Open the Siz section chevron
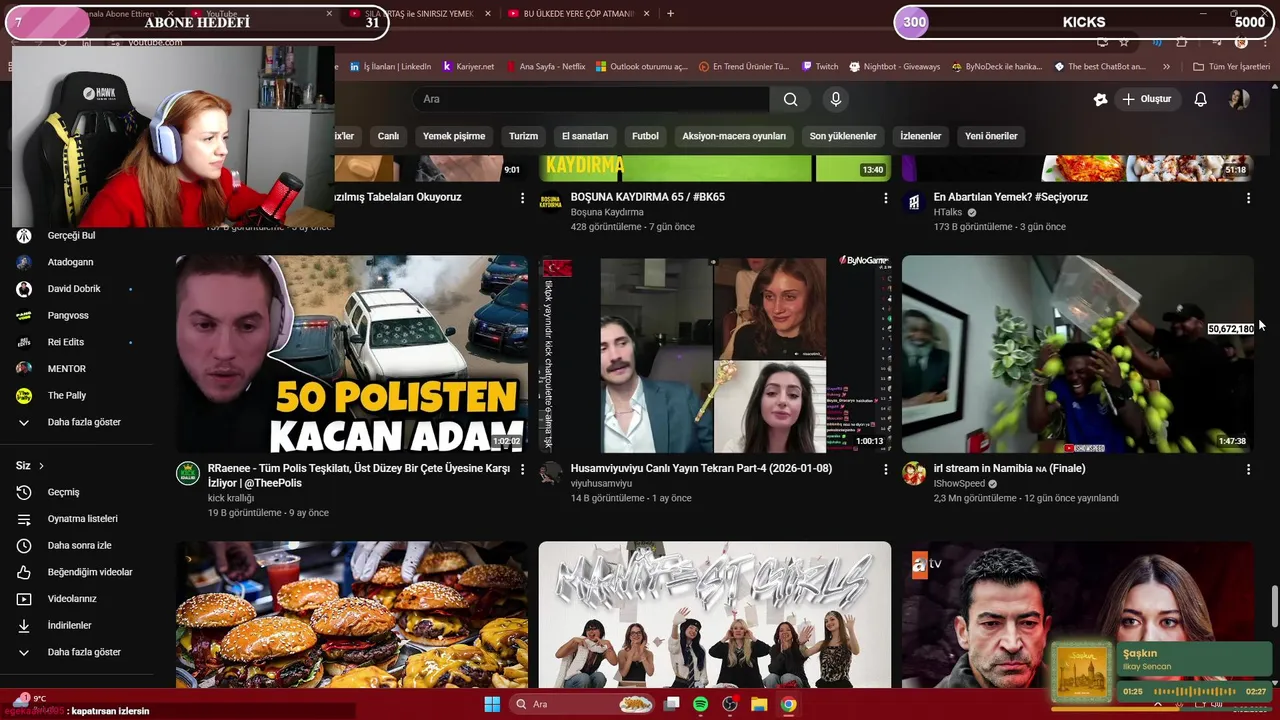 tap(41, 466)
